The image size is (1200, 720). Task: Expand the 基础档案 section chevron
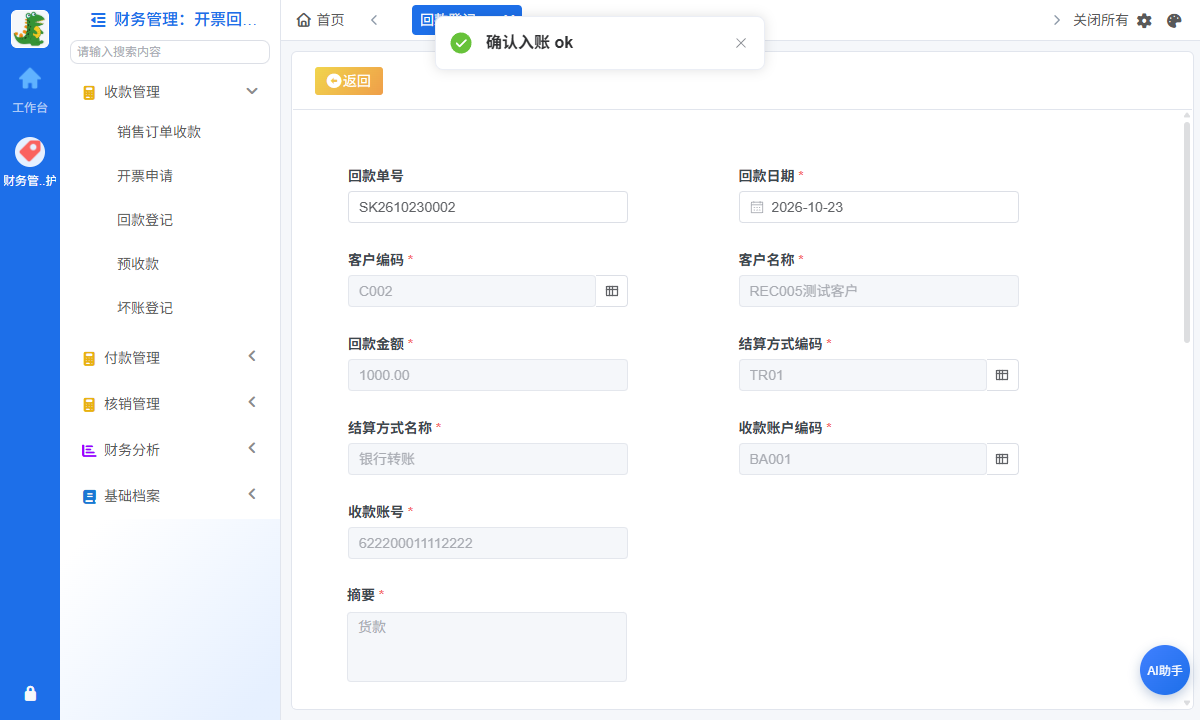tap(252, 494)
